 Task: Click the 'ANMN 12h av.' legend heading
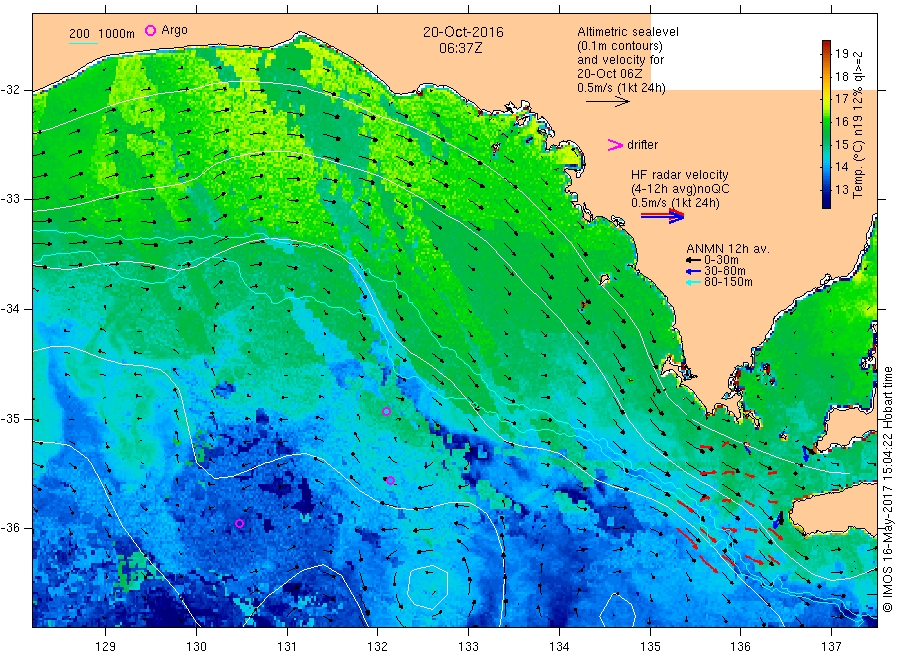(728, 249)
